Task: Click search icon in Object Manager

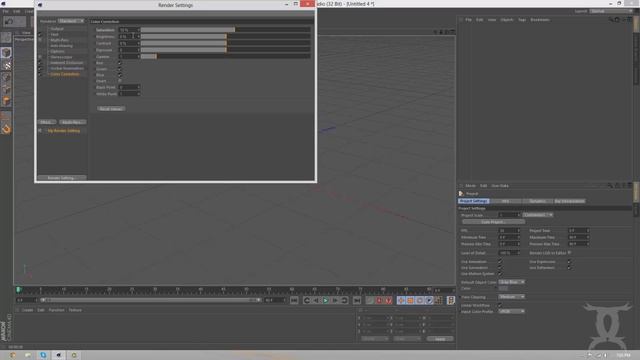Action: pyautogui.click(x=611, y=20)
